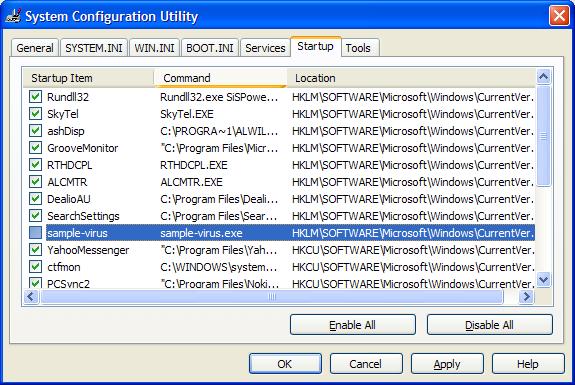
Task: Switch to the General tab
Action: click(x=35, y=48)
